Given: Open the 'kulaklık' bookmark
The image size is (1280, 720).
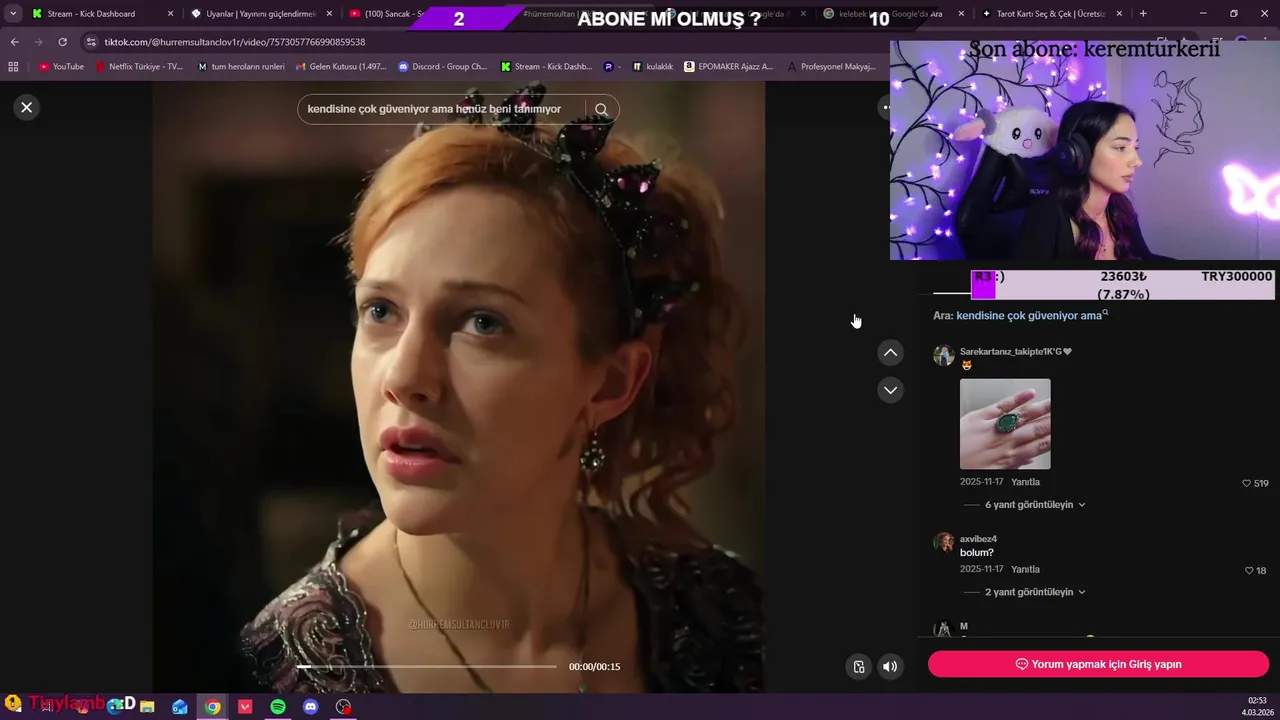Looking at the screenshot, I should [653, 66].
